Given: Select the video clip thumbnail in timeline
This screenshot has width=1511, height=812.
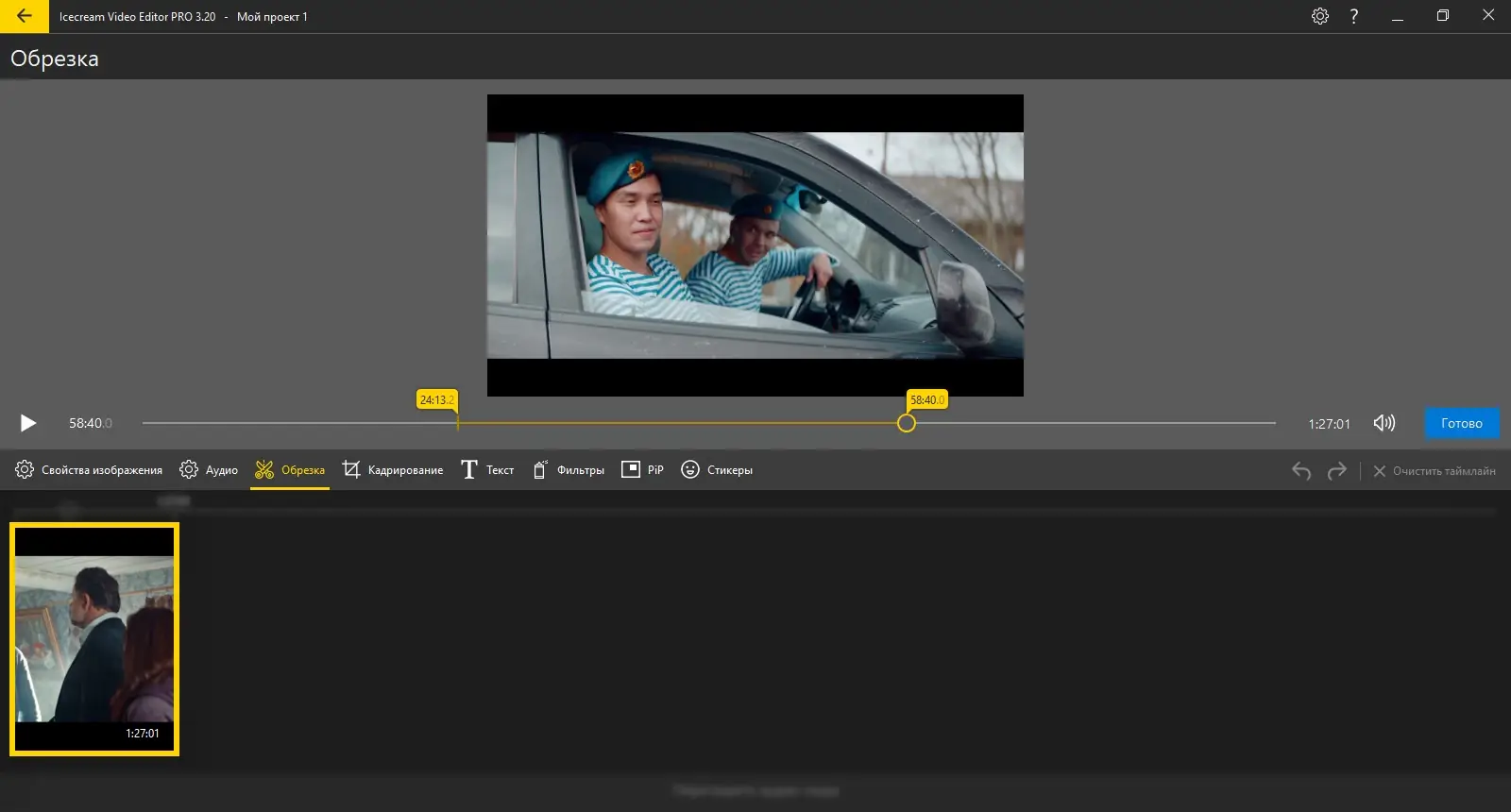Looking at the screenshot, I should [x=94, y=639].
